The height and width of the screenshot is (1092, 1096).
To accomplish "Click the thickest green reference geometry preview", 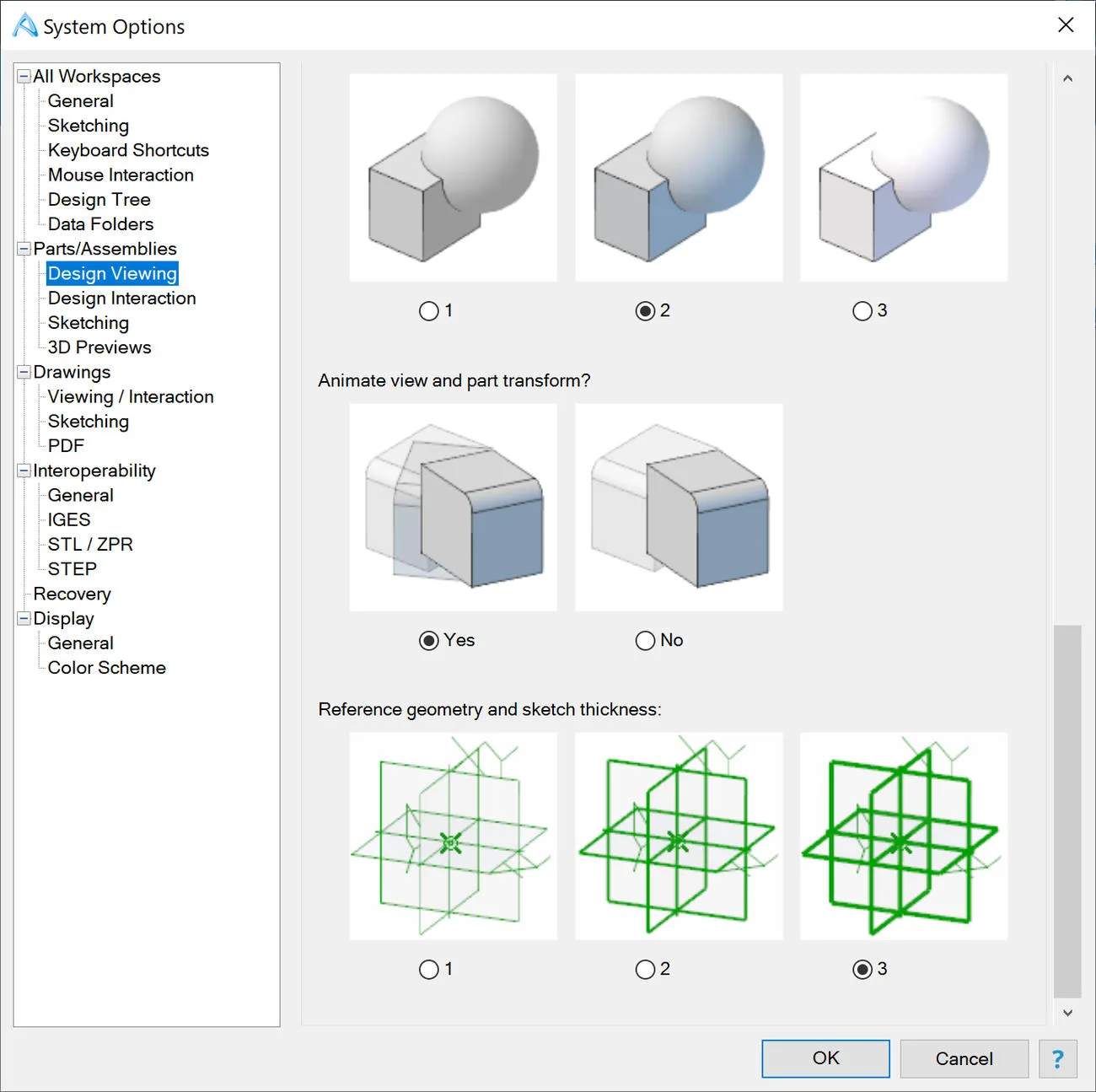I will [x=904, y=836].
